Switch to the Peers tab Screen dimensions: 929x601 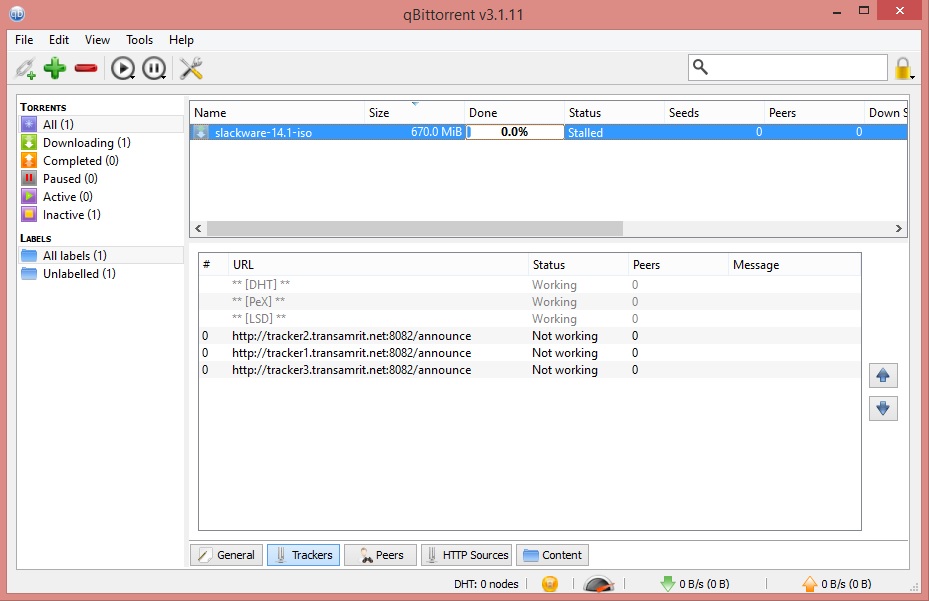(380, 555)
